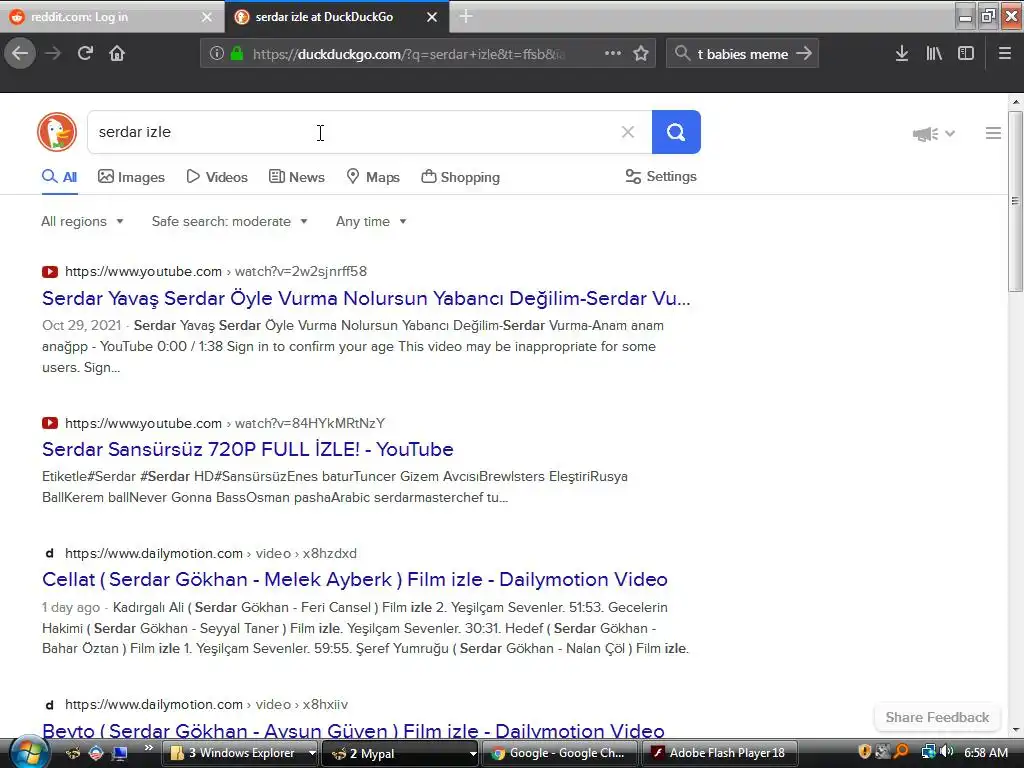Viewport: 1024px width, 768px height.
Task: Reload the current page
Action: [85, 53]
